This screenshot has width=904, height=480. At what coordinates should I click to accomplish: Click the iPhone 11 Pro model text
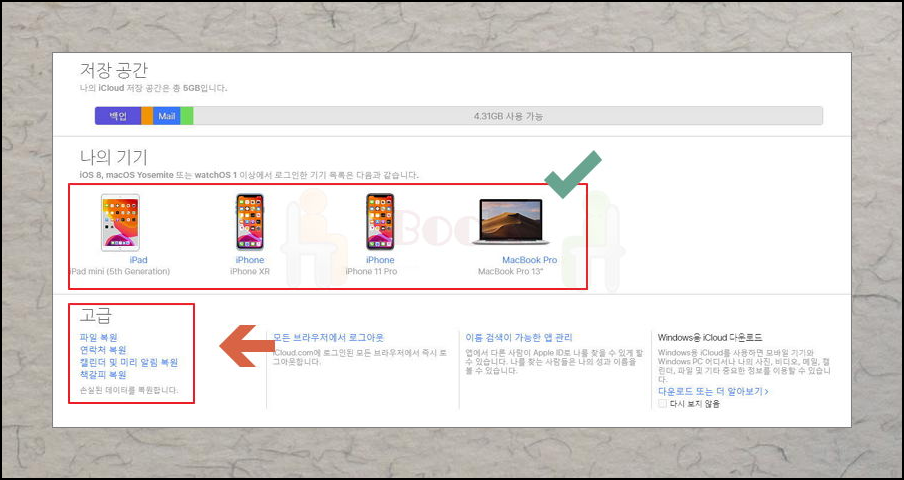[371, 271]
